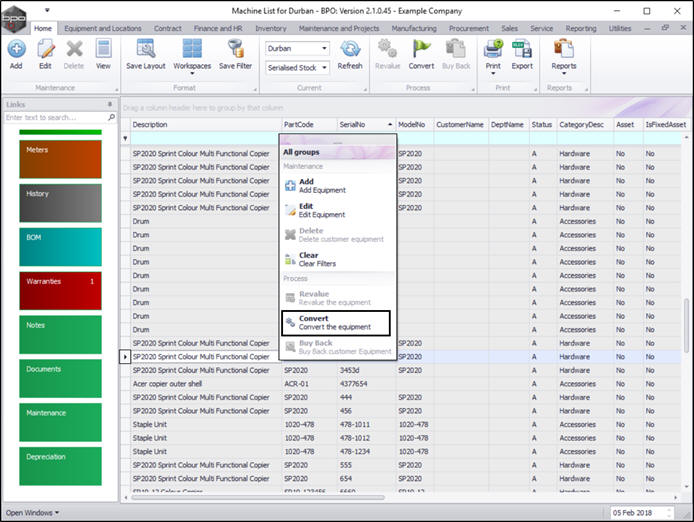694x522 pixels.
Task: Sort by the CategoryDesc column header
Action: pyautogui.click(x=581, y=125)
